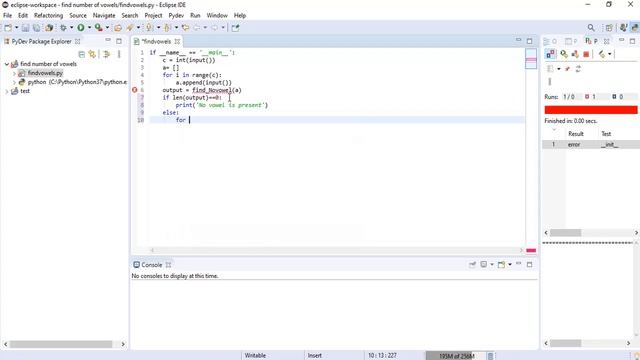Click Relaunch only errors icon in PyUnit
This screenshot has height=360, width=640.
tap(575, 54)
